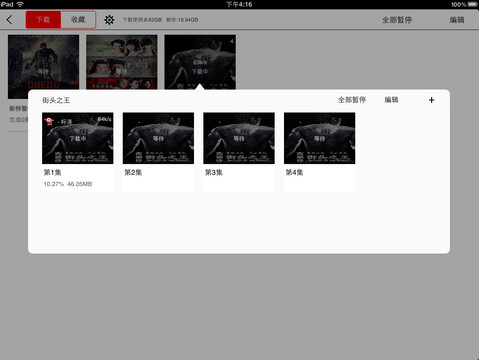The image size is (479, 361).
Task: Click the 第1集 episode label
Action: coord(53,172)
